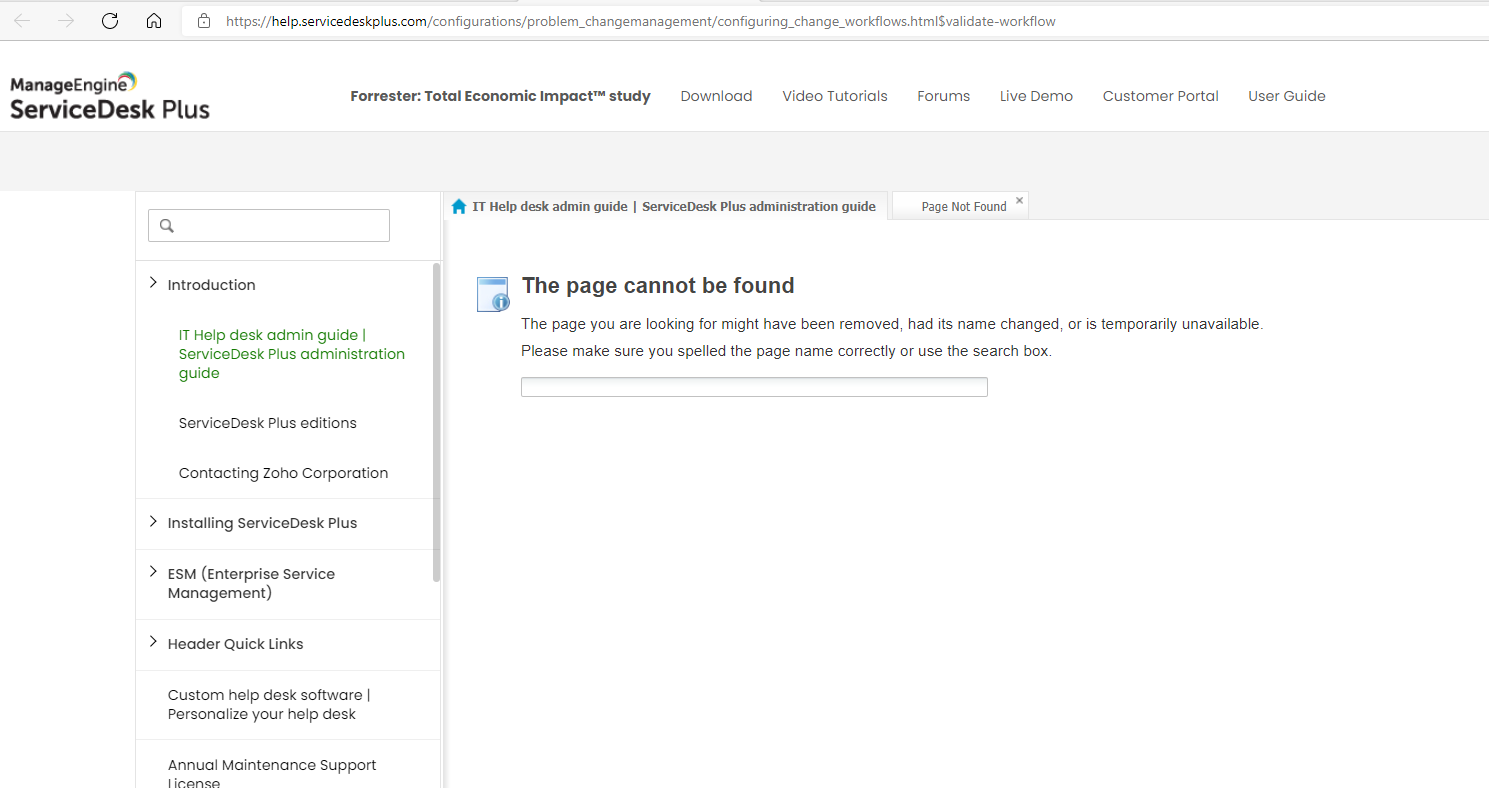Open Custom help desk software topic
This screenshot has width=1489, height=788.
pos(269,704)
